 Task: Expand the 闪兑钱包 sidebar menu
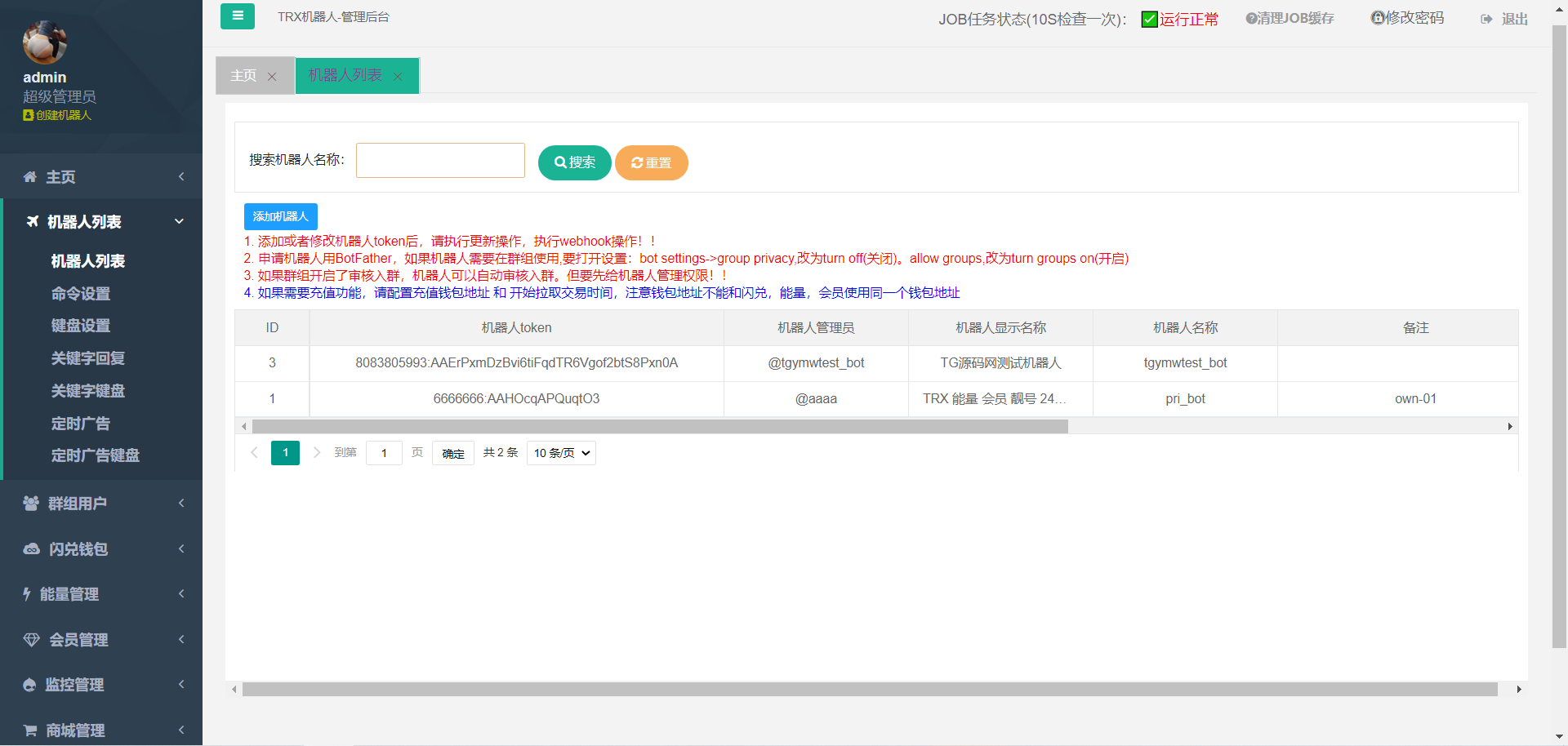tap(101, 549)
